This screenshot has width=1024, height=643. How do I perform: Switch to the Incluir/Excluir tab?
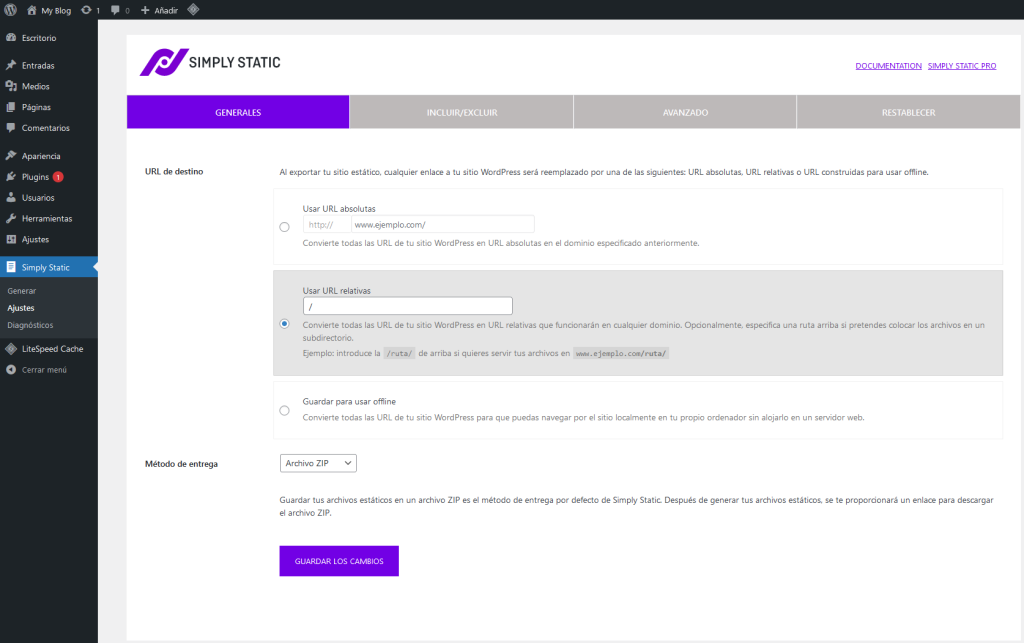pyautogui.click(x=460, y=111)
